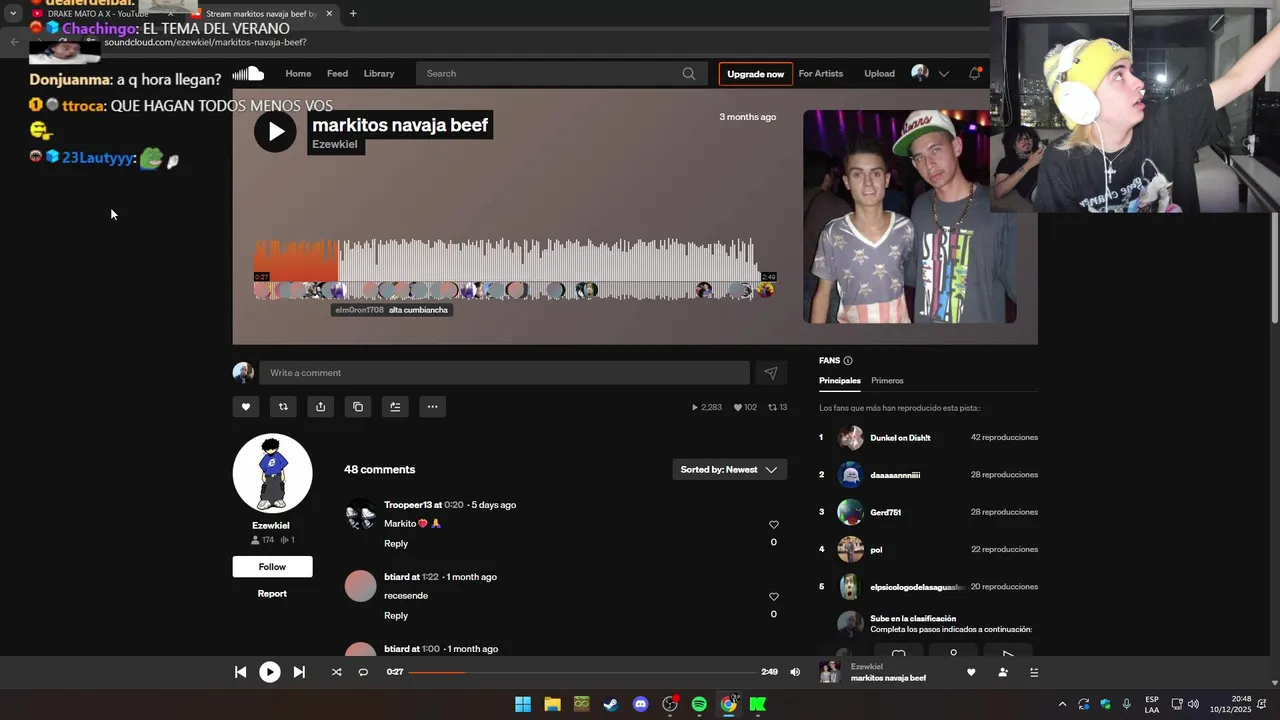The width and height of the screenshot is (1280, 720).
Task: Open Discord from the taskbar
Action: tap(640, 704)
